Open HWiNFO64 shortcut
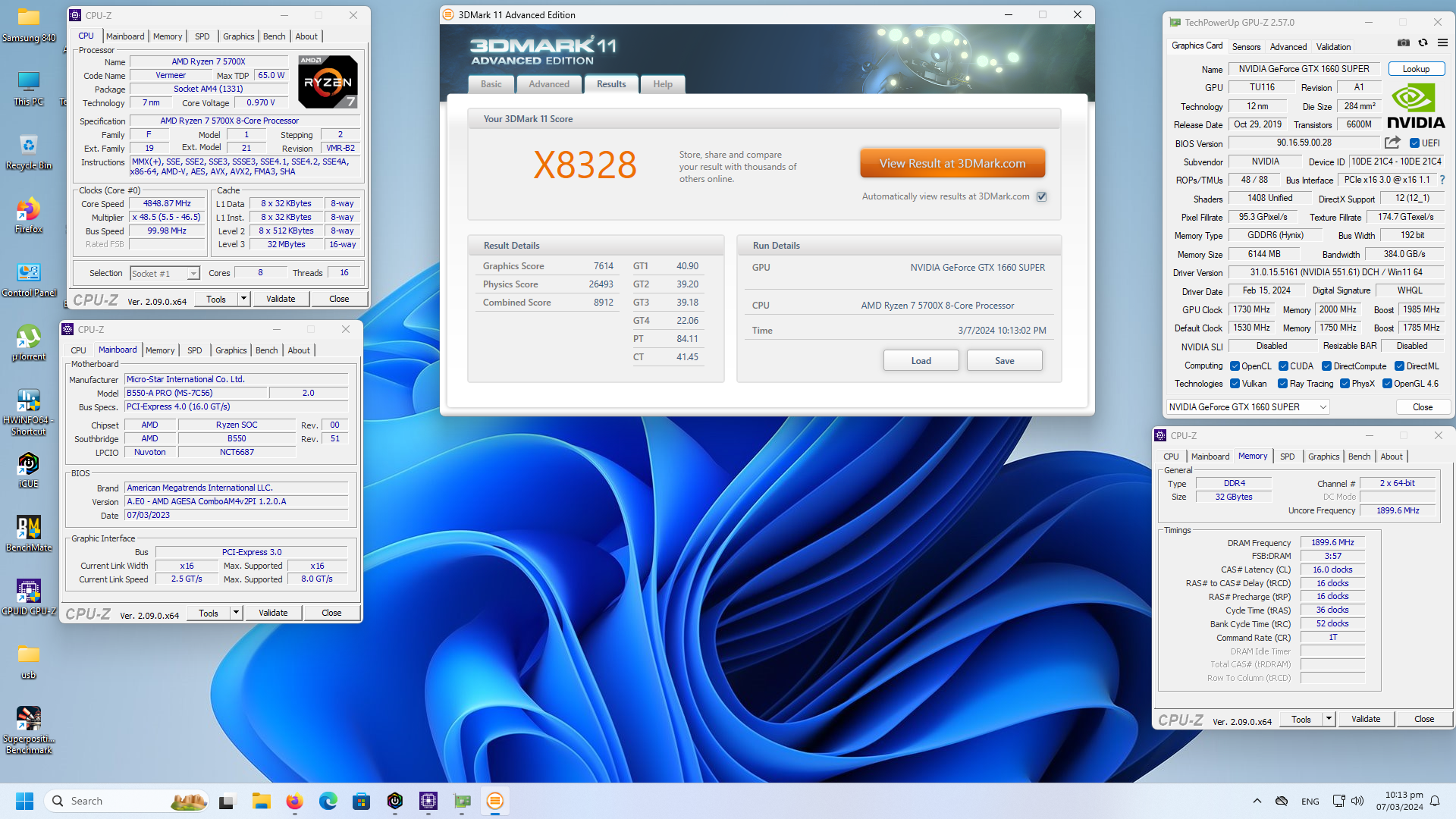The width and height of the screenshot is (1456, 819). (x=29, y=413)
